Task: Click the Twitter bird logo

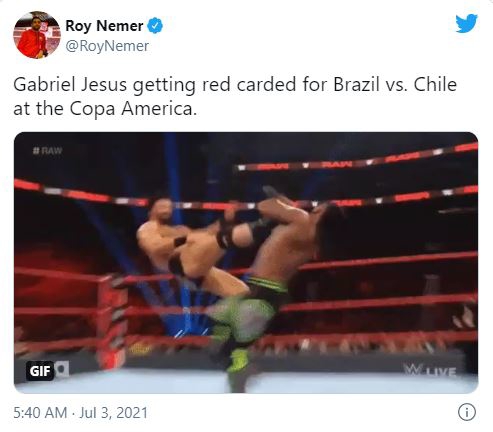Action: 467,23
